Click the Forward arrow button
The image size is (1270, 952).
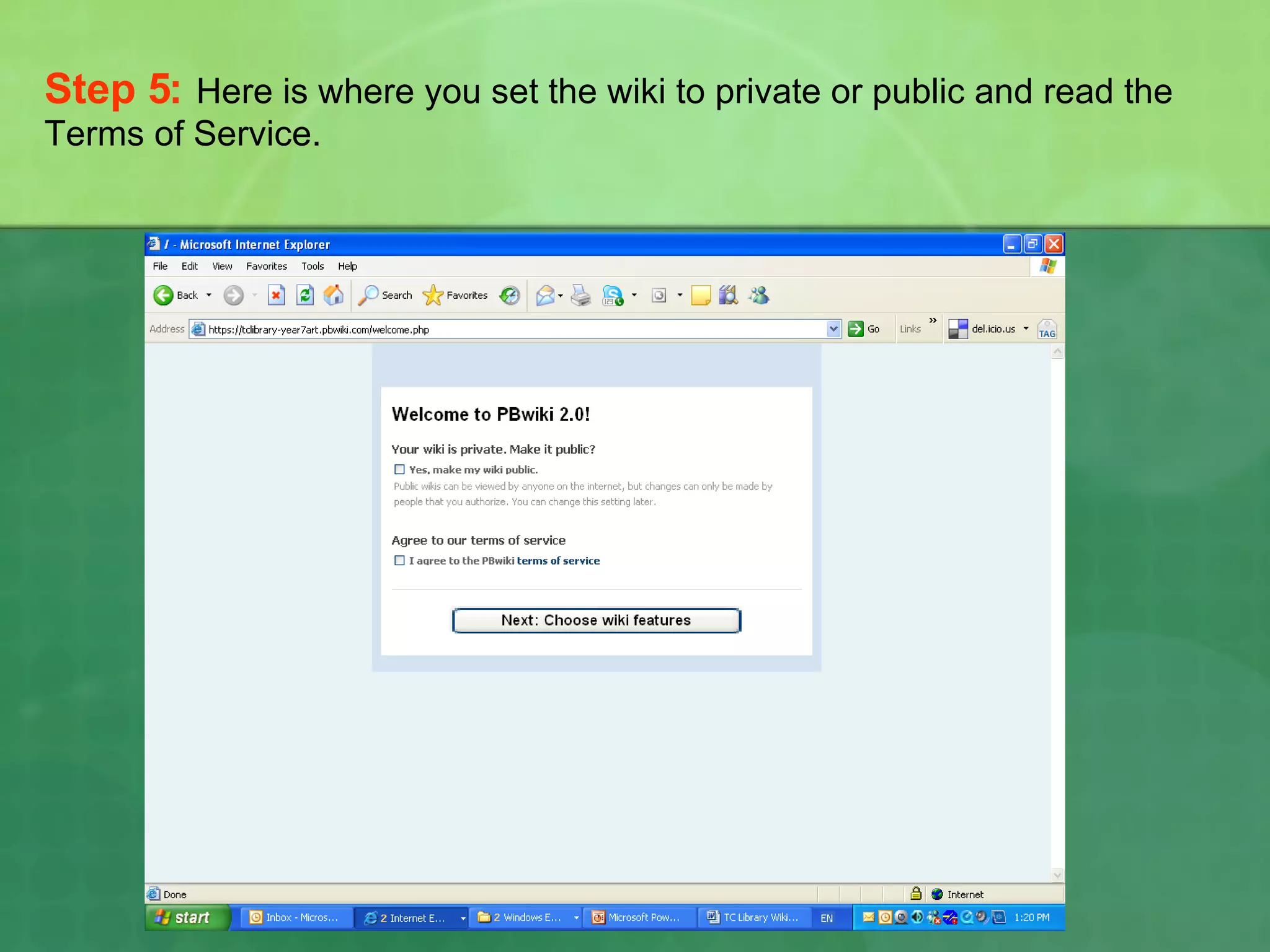coord(234,296)
